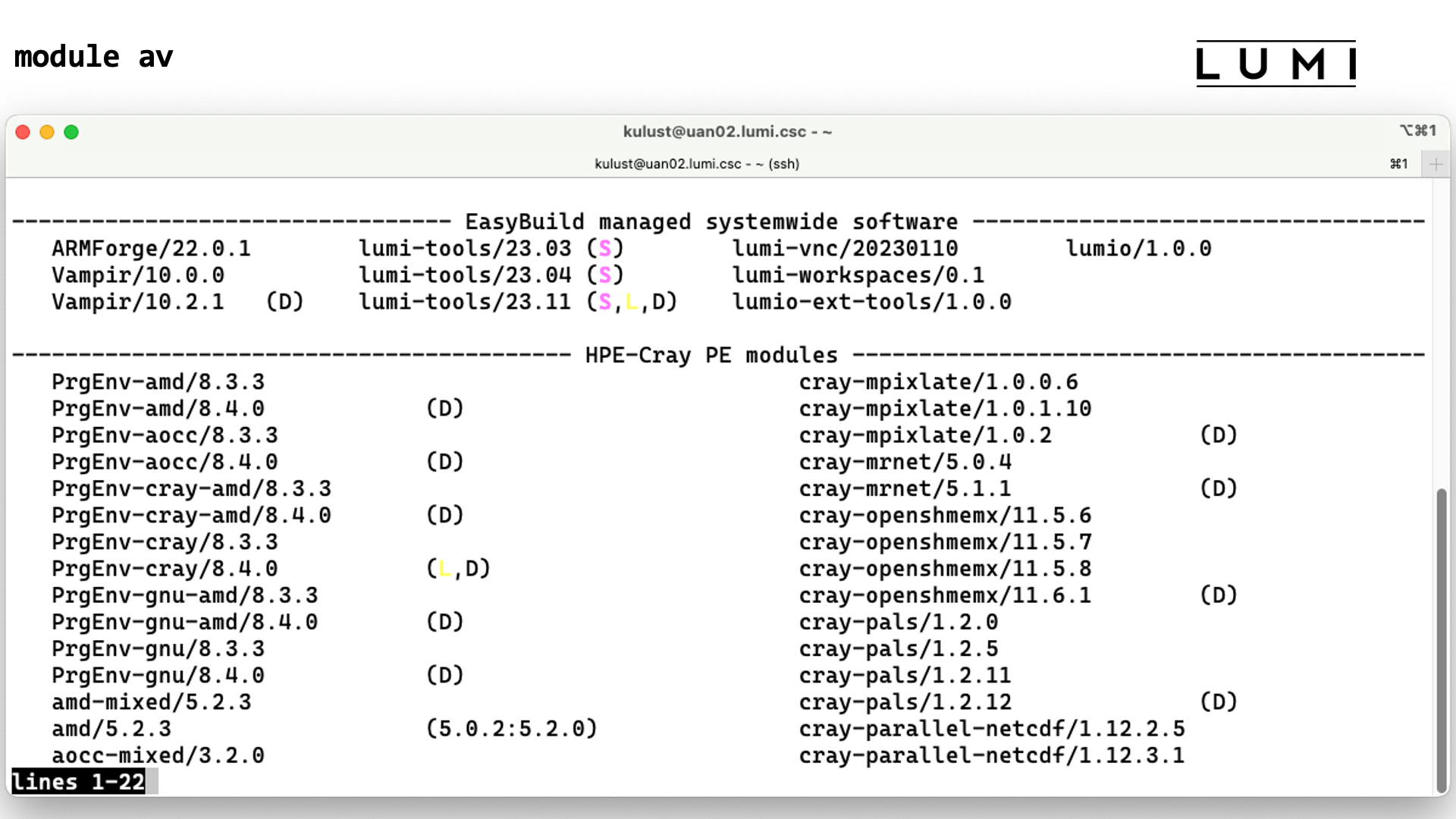Click the (D) marker beside Vampir/10.2.1
Image resolution: width=1456 pixels, height=819 pixels.
point(285,302)
